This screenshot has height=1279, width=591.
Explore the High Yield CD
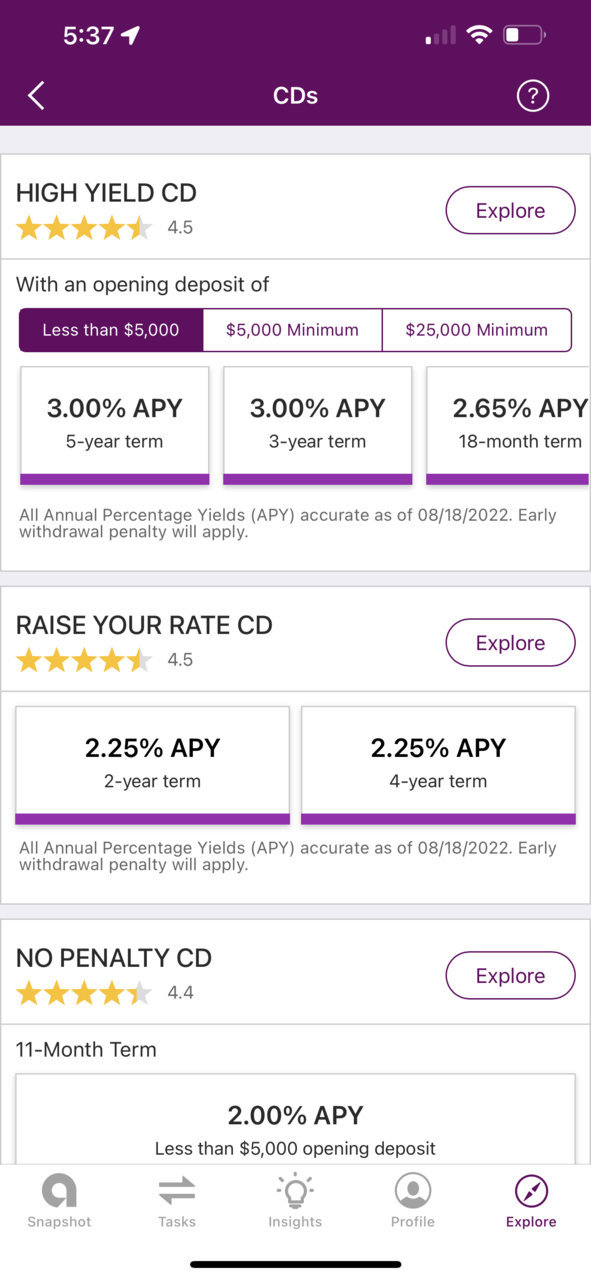click(x=510, y=211)
